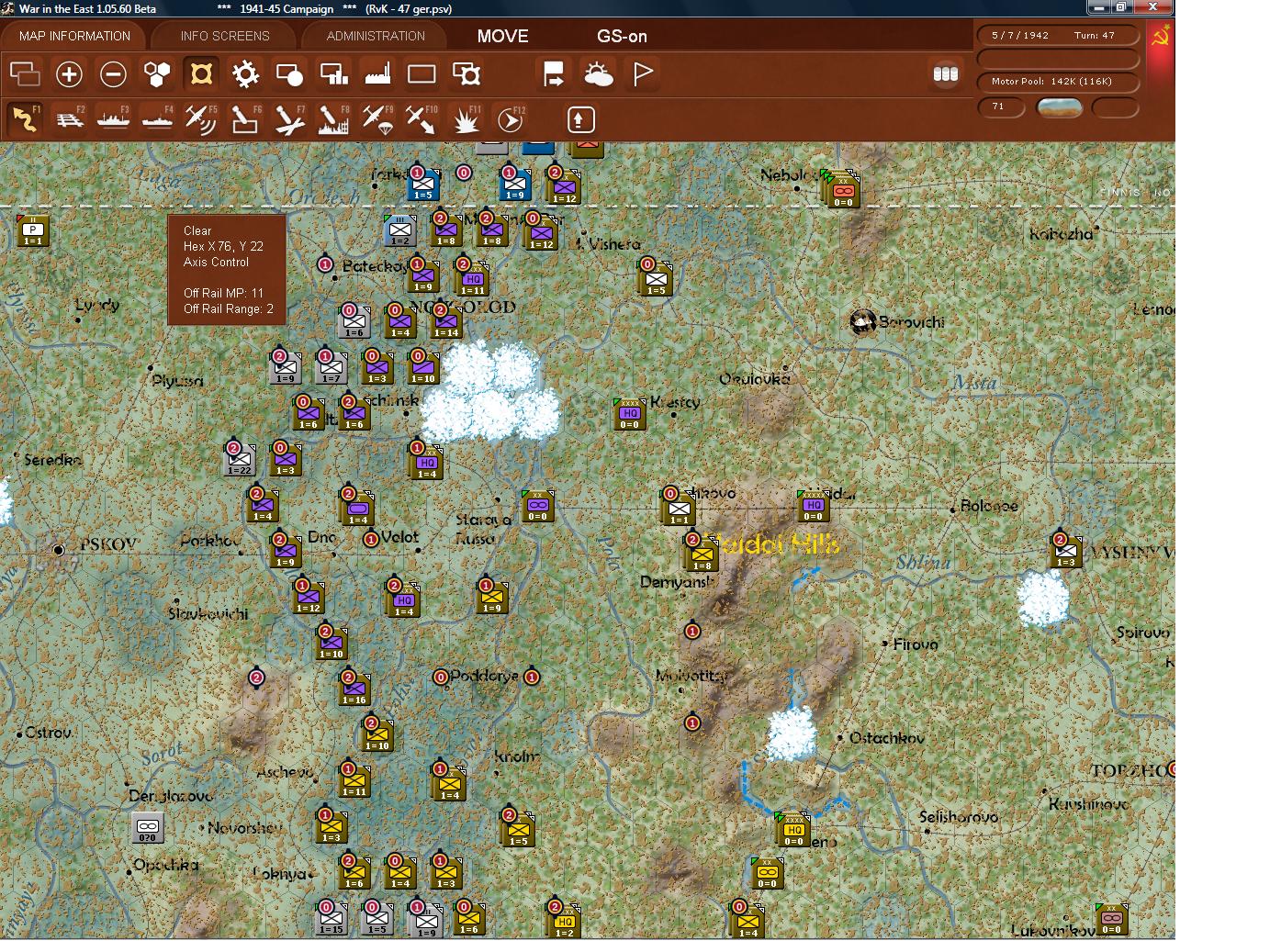Toggle the GS-on indicator
Viewport: 1270px width, 952px height.
(x=622, y=37)
